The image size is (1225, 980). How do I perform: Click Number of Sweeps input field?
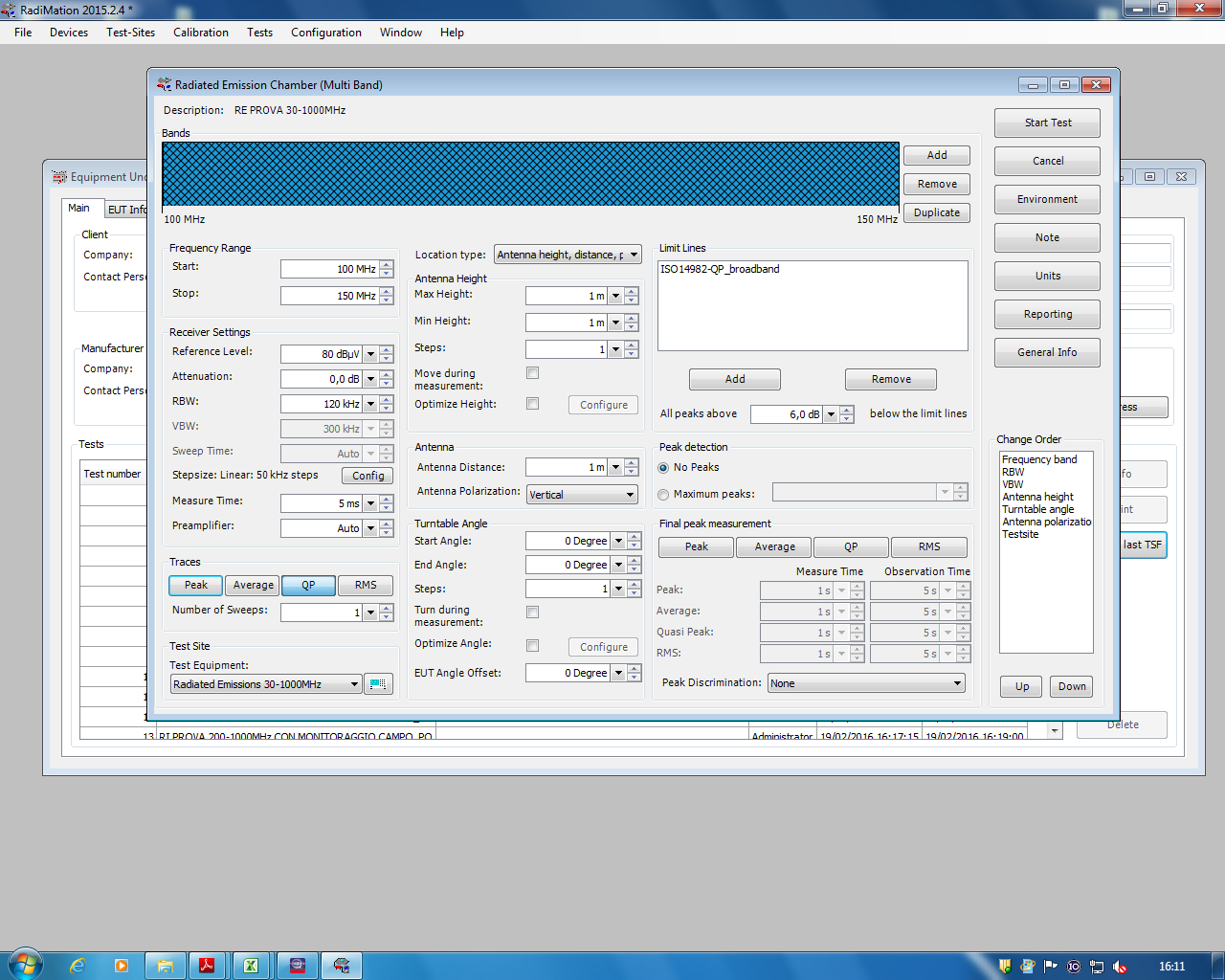click(322, 612)
